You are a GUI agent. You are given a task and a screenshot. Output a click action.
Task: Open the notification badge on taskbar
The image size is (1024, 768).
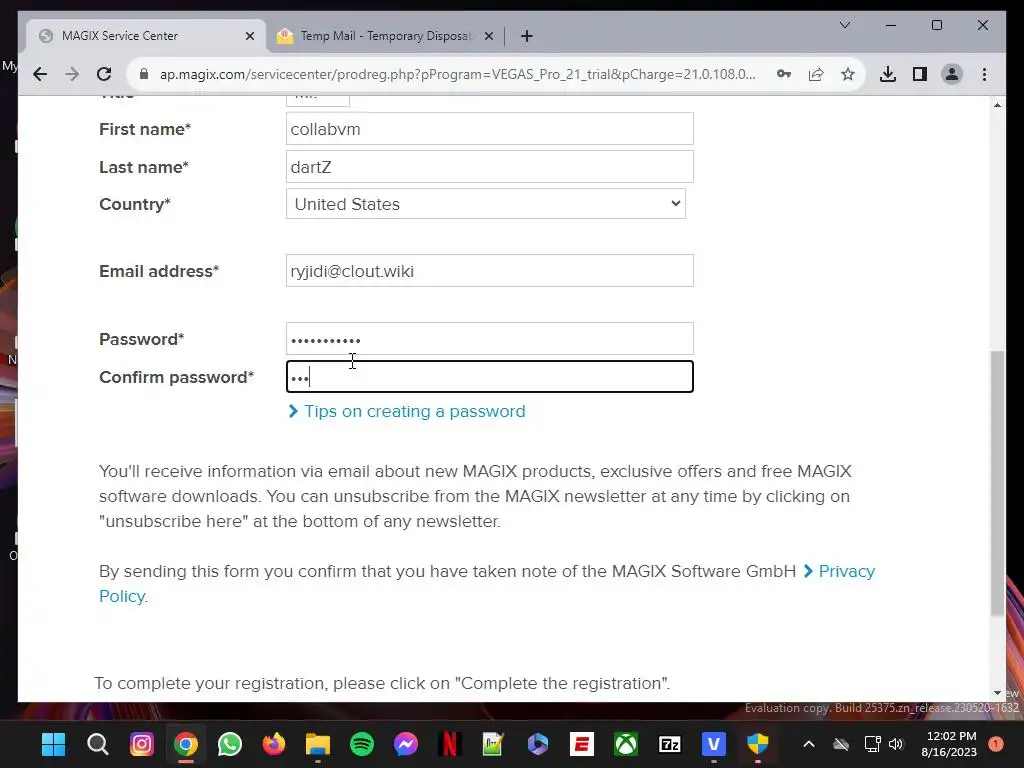tap(996, 744)
